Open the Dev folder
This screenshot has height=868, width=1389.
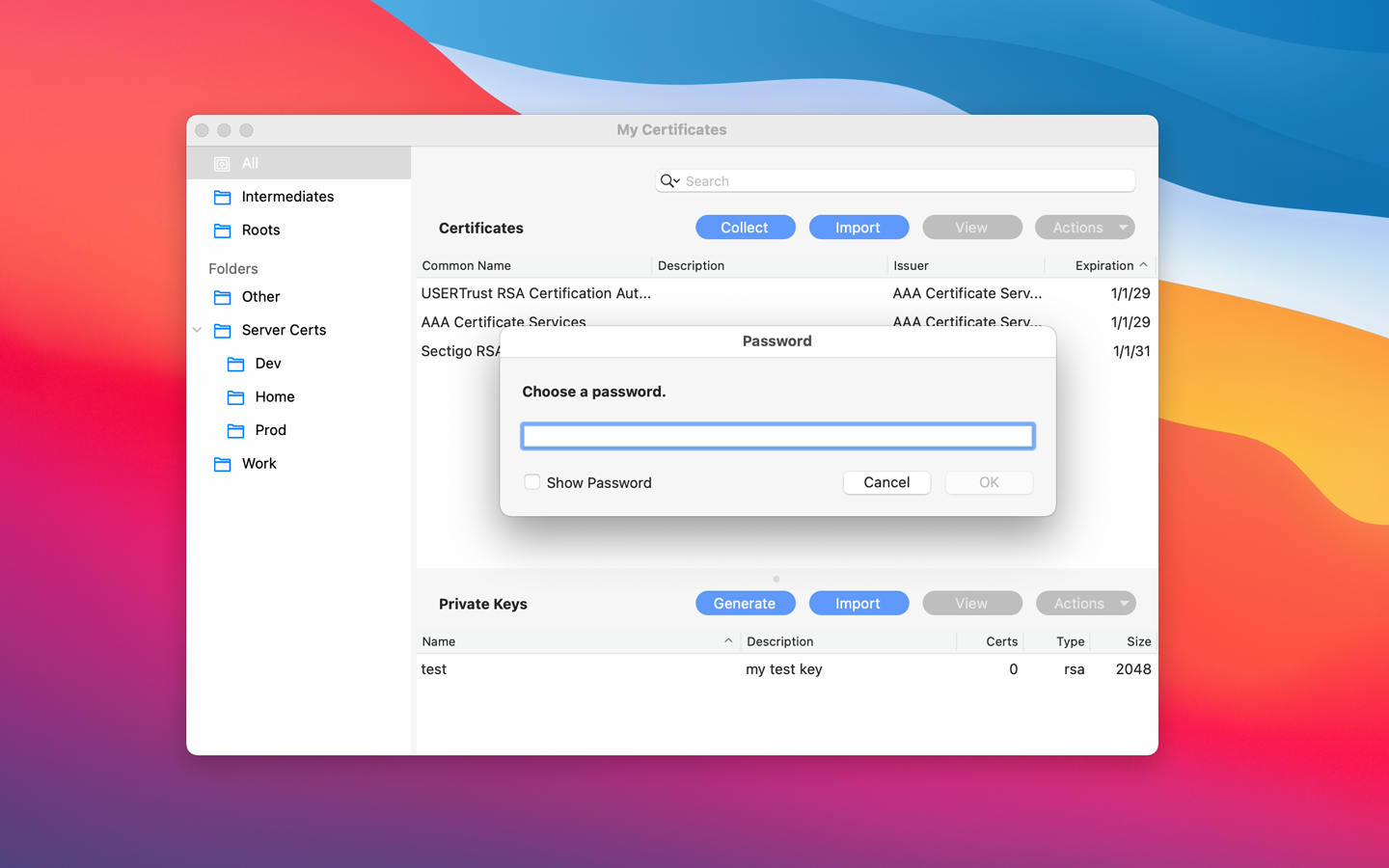tap(264, 364)
